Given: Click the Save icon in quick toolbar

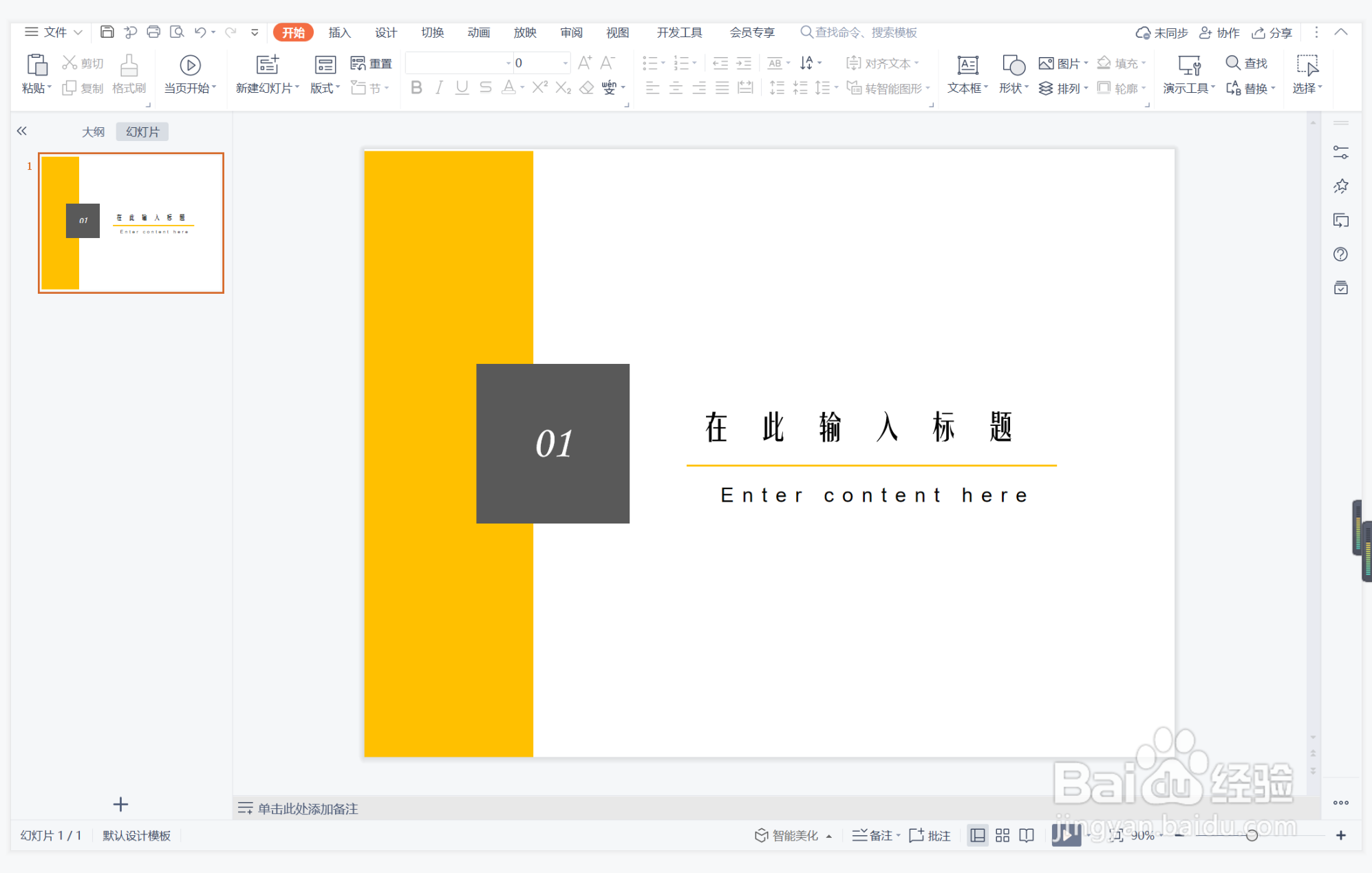Looking at the screenshot, I should click(107, 32).
